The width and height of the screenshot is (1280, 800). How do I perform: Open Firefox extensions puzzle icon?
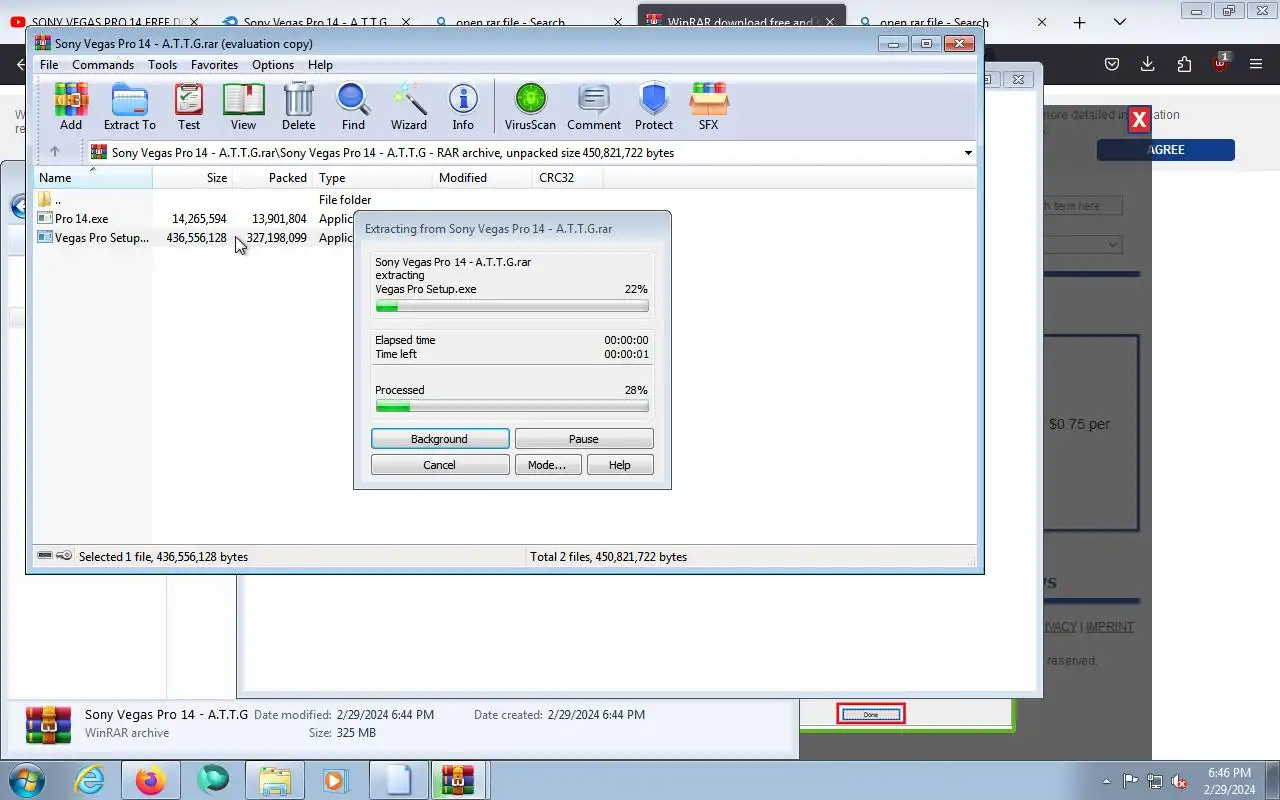click(1184, 64)
